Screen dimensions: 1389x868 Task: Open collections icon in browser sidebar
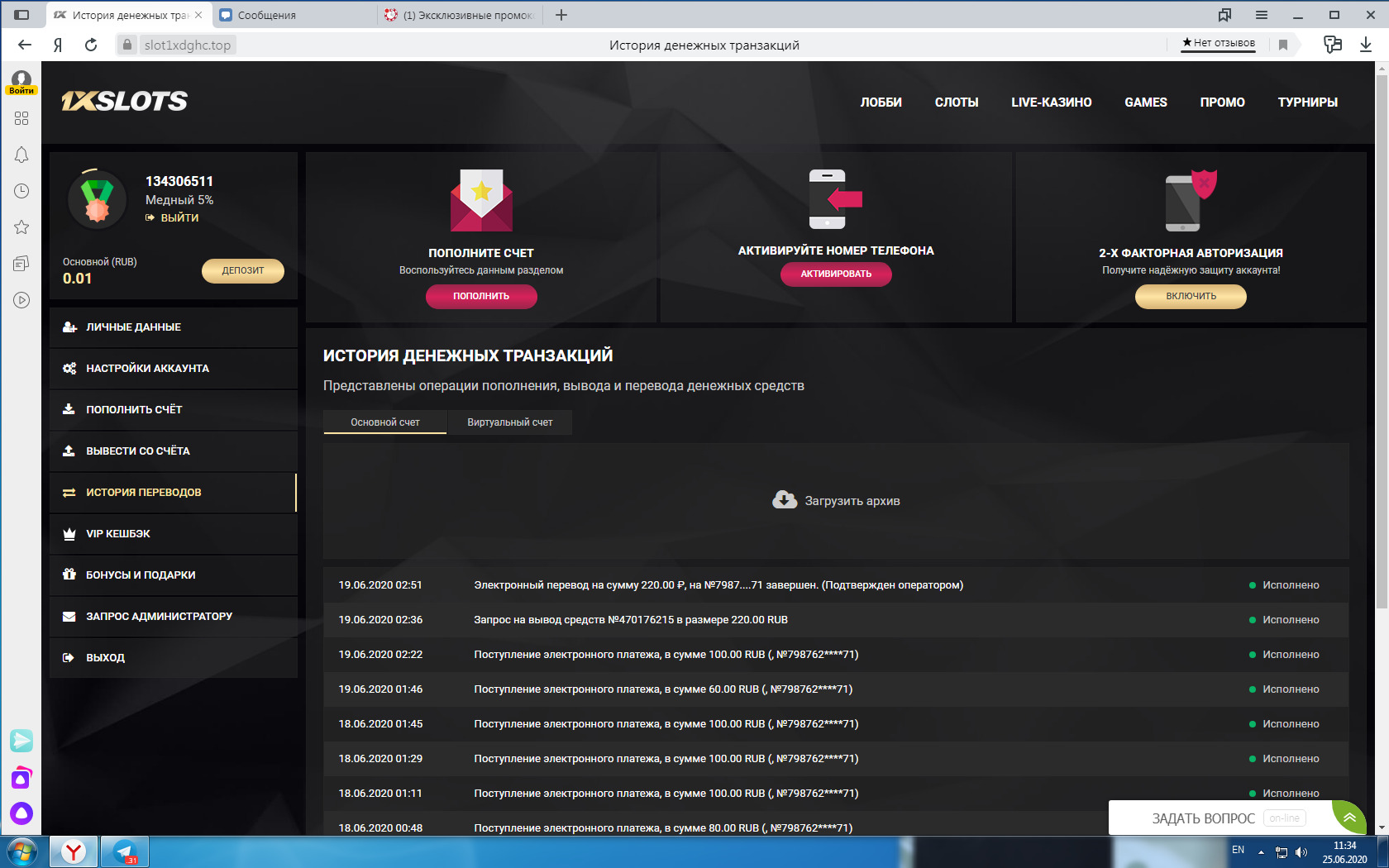pos(21,264)
